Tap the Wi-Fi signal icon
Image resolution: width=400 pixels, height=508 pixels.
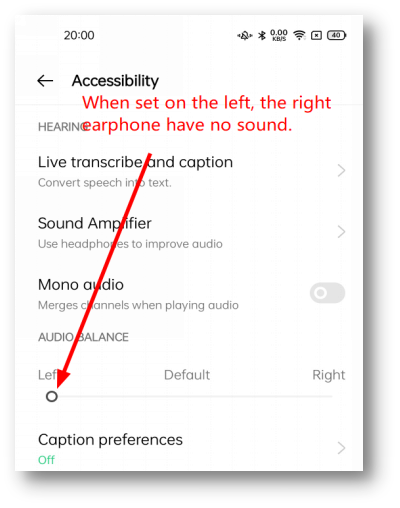coord(299,35)
